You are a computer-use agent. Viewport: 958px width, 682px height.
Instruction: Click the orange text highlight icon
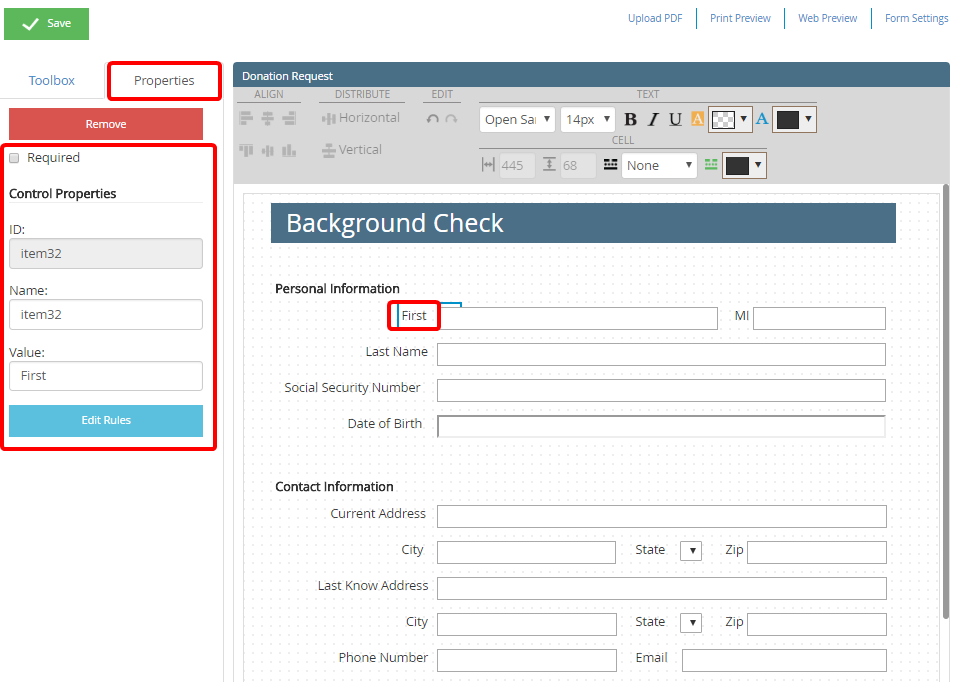[x=697, y=120]
